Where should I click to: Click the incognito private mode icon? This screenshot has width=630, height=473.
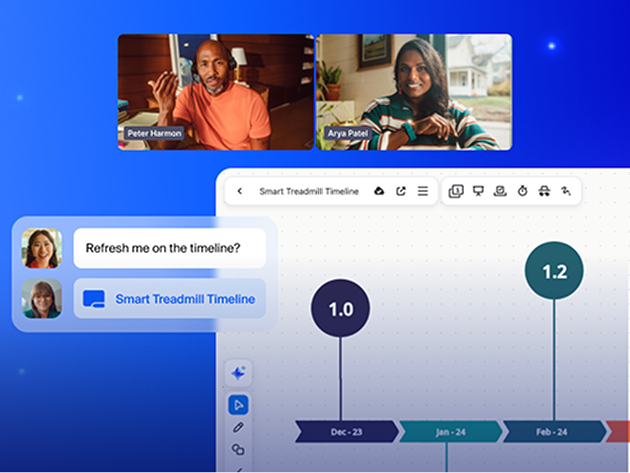(544, 191)
